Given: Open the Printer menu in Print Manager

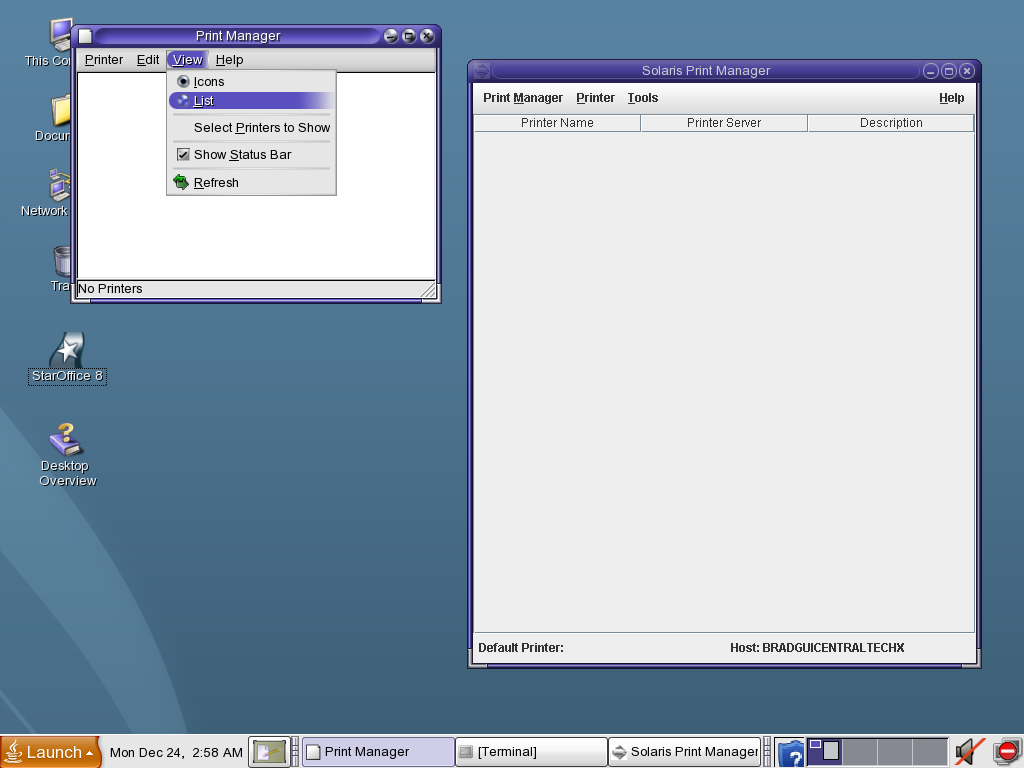Looking at the screenshot, I should pos(104,60).
